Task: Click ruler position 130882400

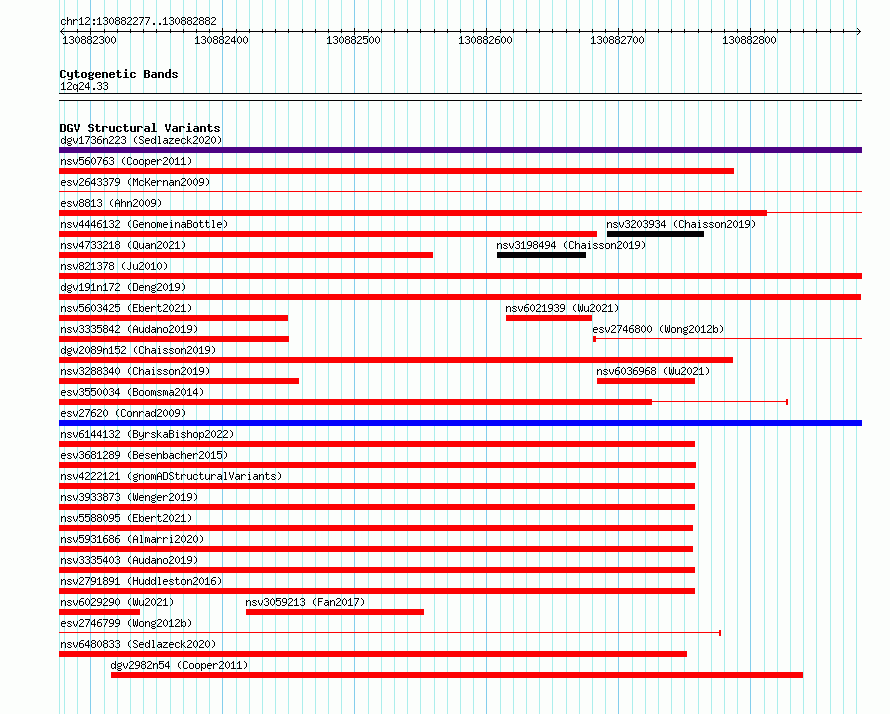Action: (x=221, y=40)
